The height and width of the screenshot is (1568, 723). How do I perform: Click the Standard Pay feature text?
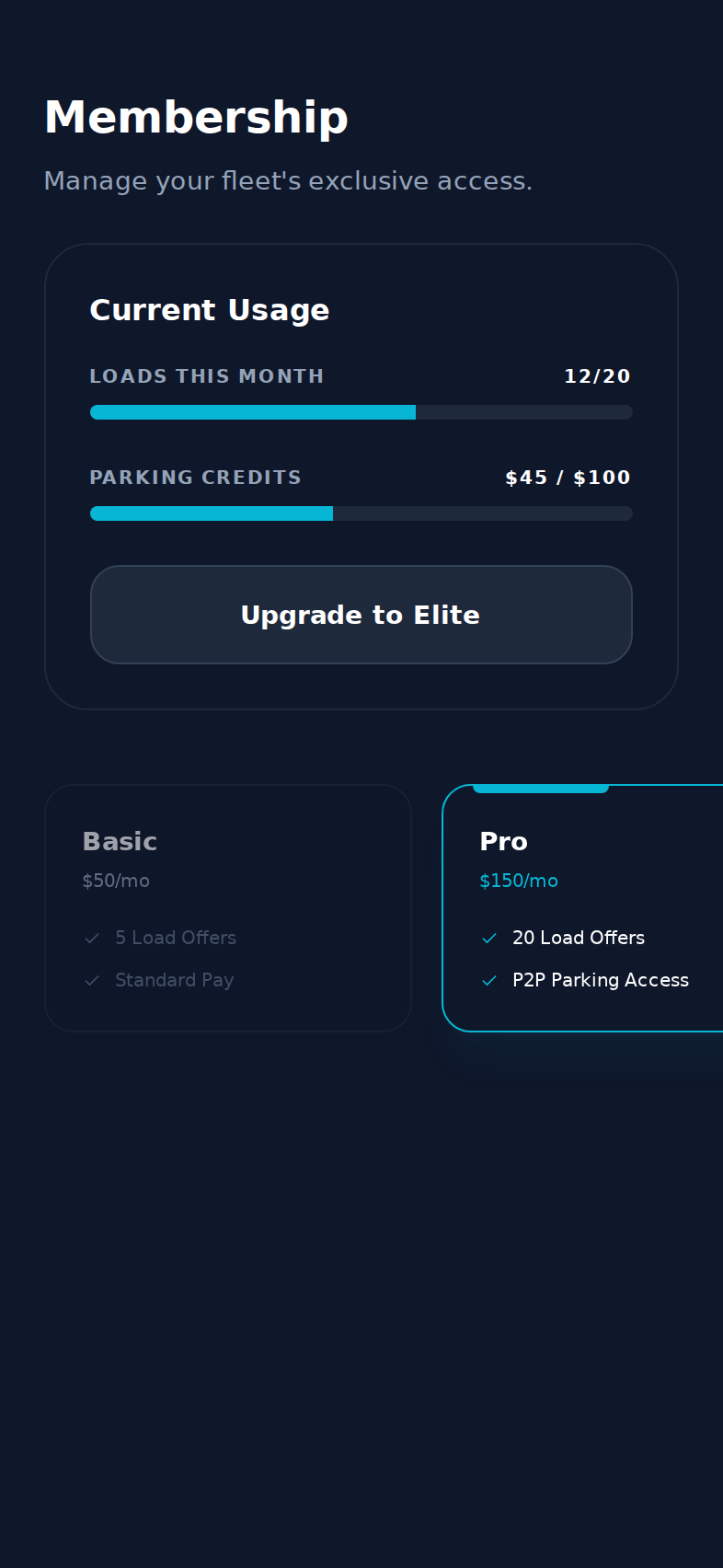coord(175,980)
